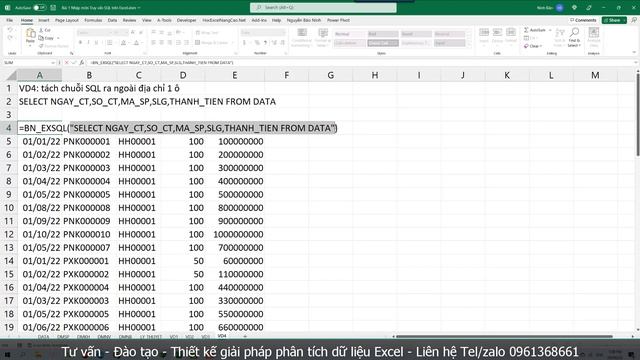The image size is (640, 360).
Task: Open the AutoSum dropdown arrow
Action: 550,30
